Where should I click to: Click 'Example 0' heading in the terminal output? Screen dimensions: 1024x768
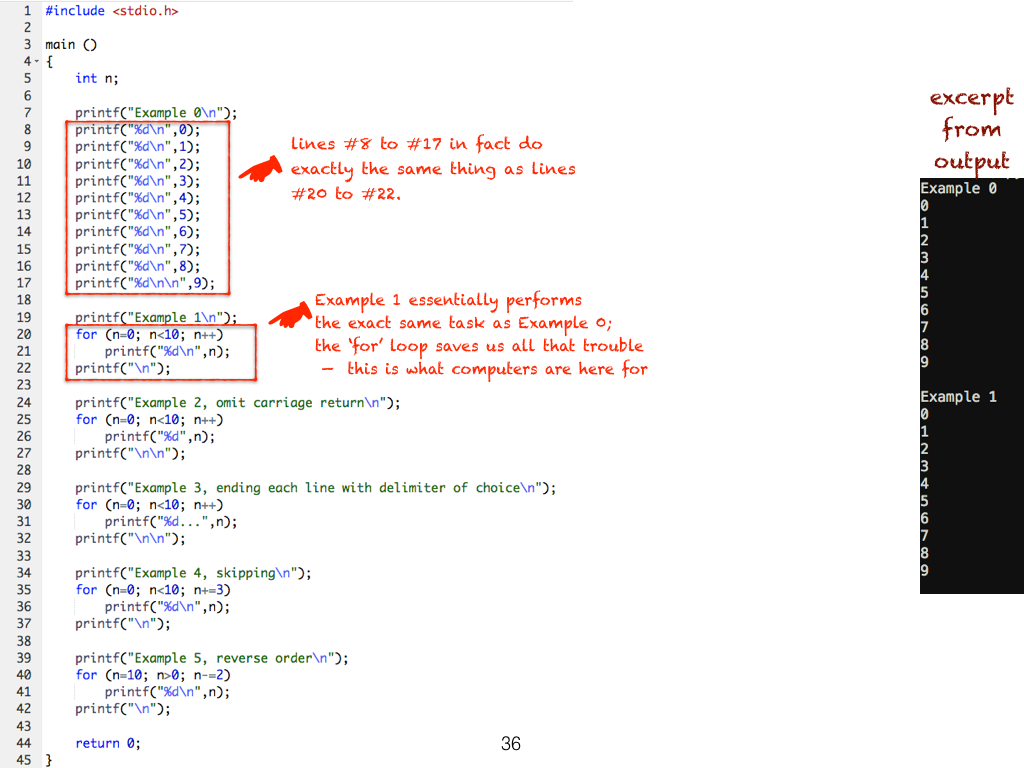coord(957,188)
